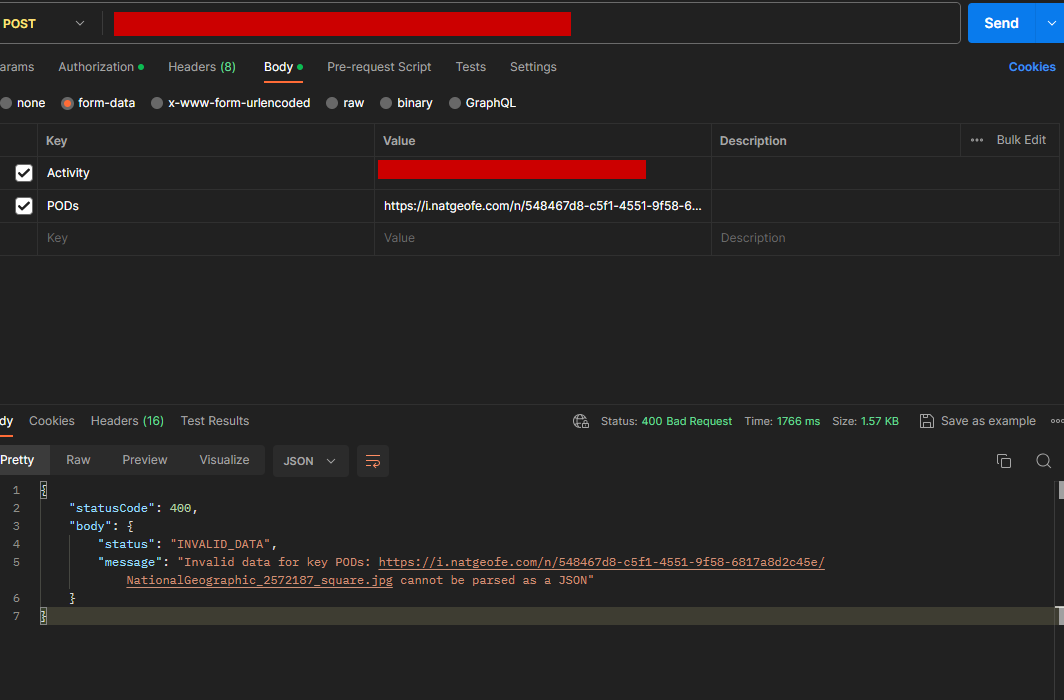Open the response Headers (16) tab

coord(127,421)
